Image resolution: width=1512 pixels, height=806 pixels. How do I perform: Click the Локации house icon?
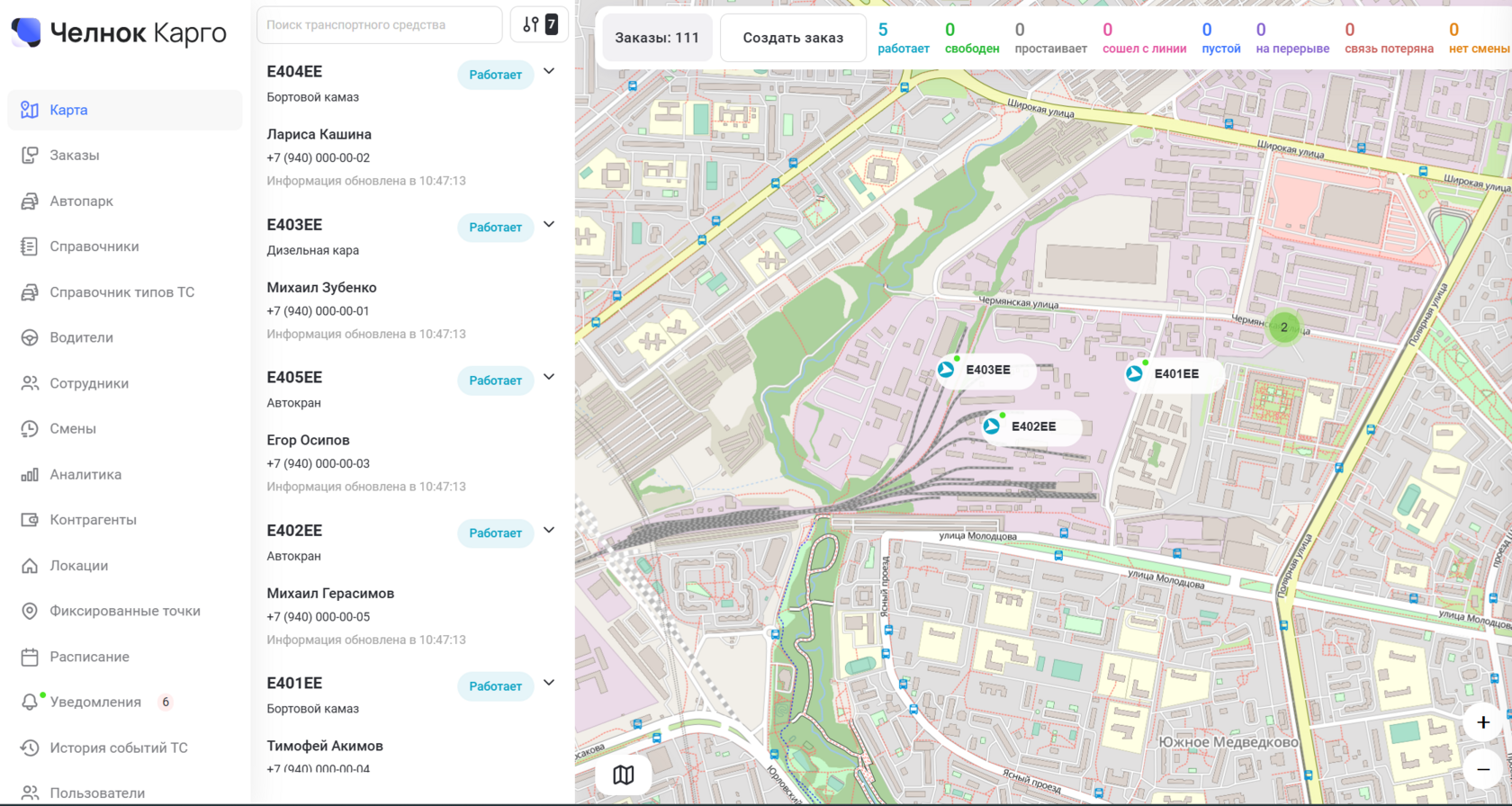point(30,566)
